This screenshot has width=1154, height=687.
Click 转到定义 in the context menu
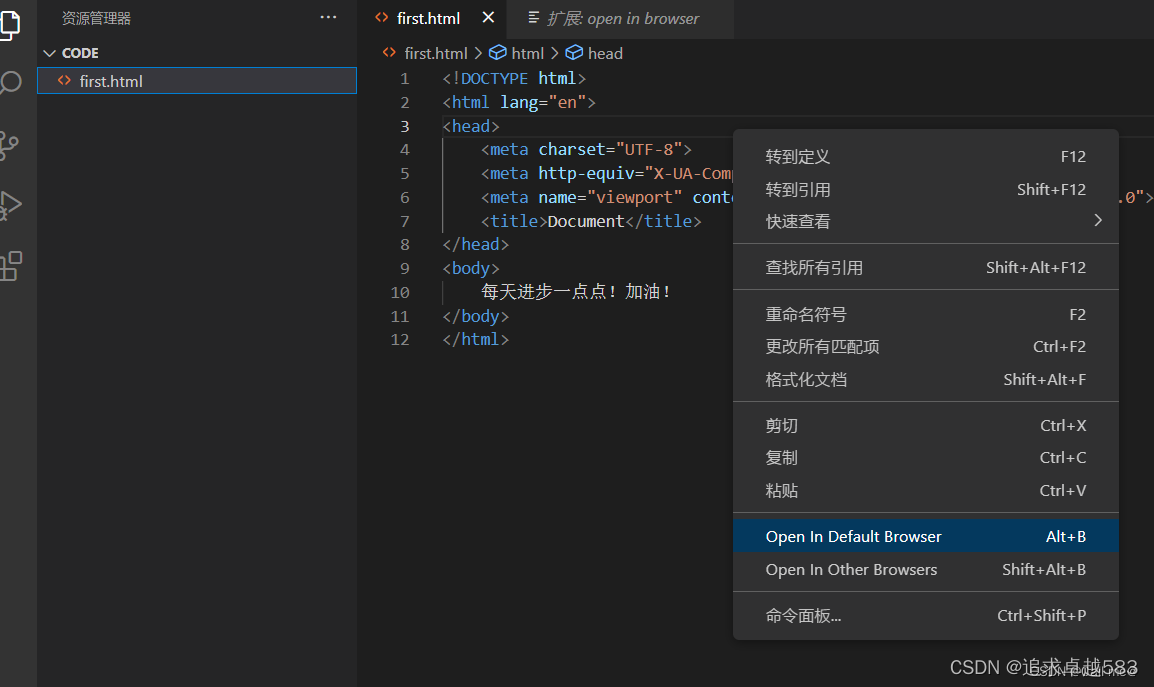click(x=796, y=156)
